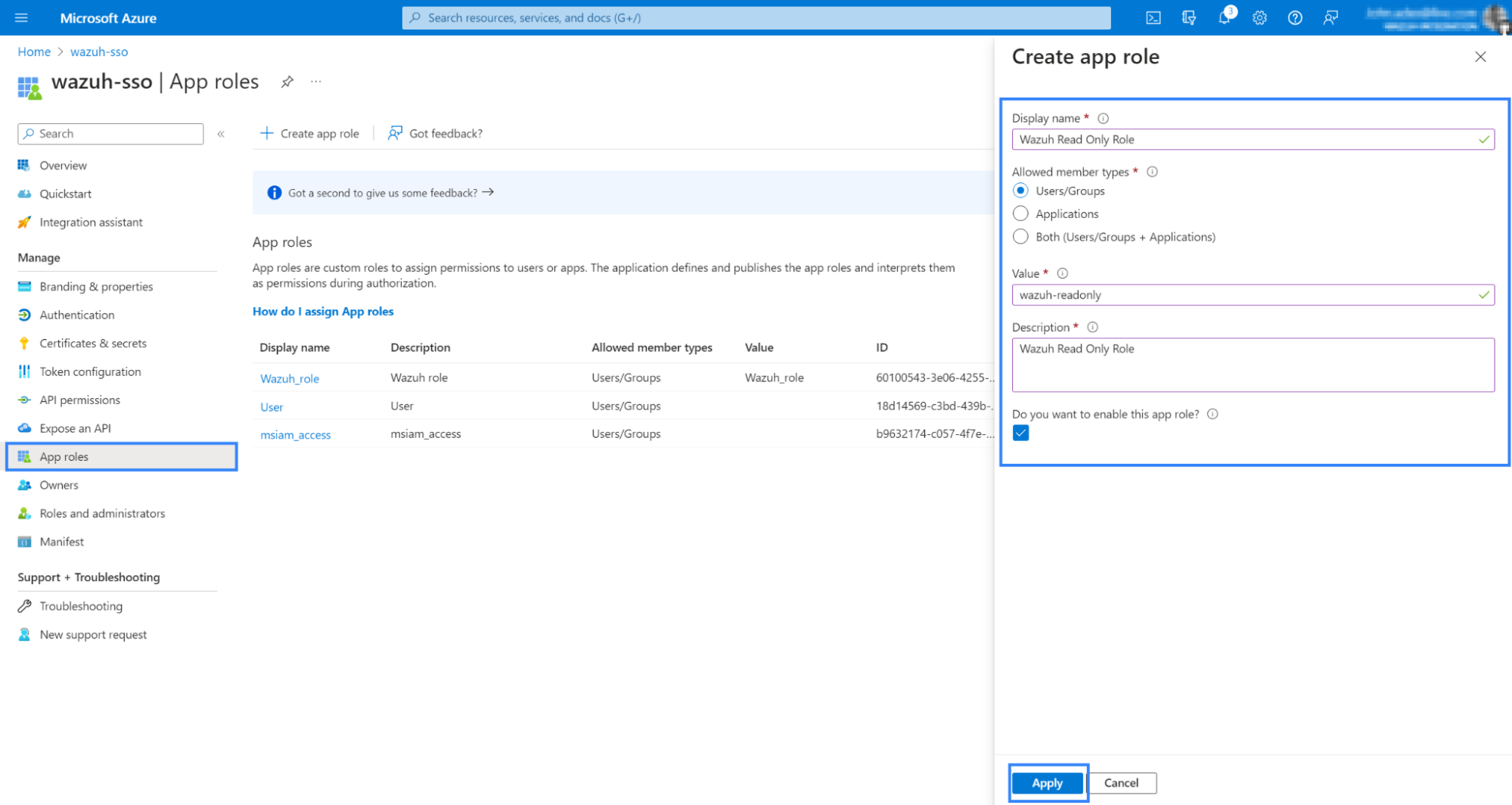
Task: Click the ID column header
Action: click(x=882, y=347)
